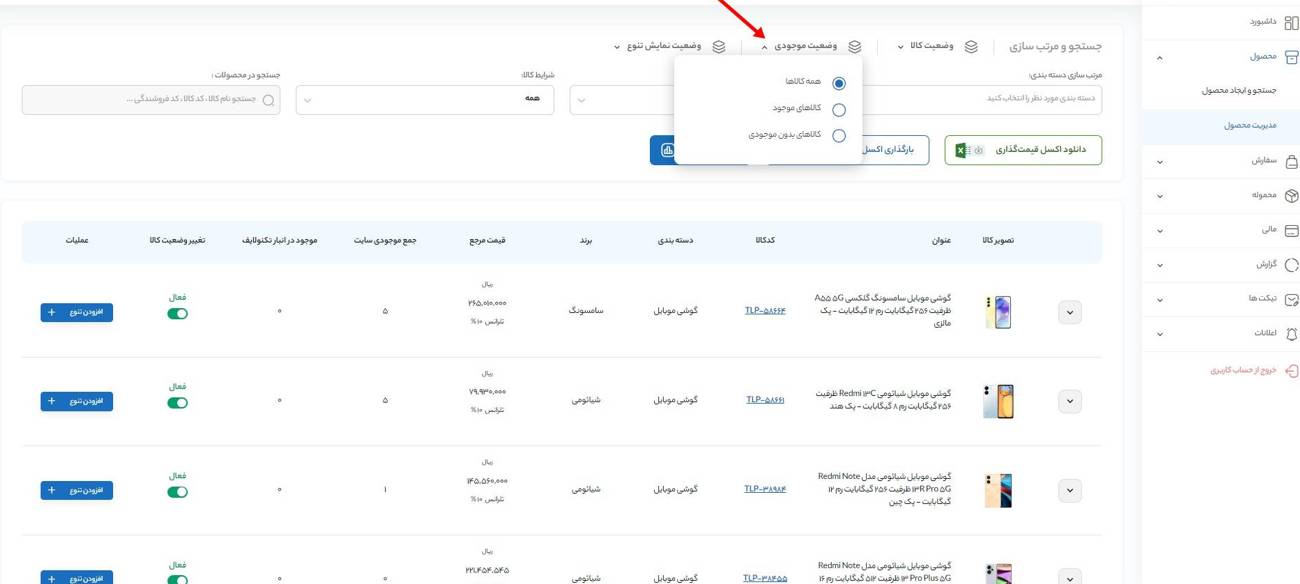Toggle active switch for Samsung A55 row

[177, 313]
